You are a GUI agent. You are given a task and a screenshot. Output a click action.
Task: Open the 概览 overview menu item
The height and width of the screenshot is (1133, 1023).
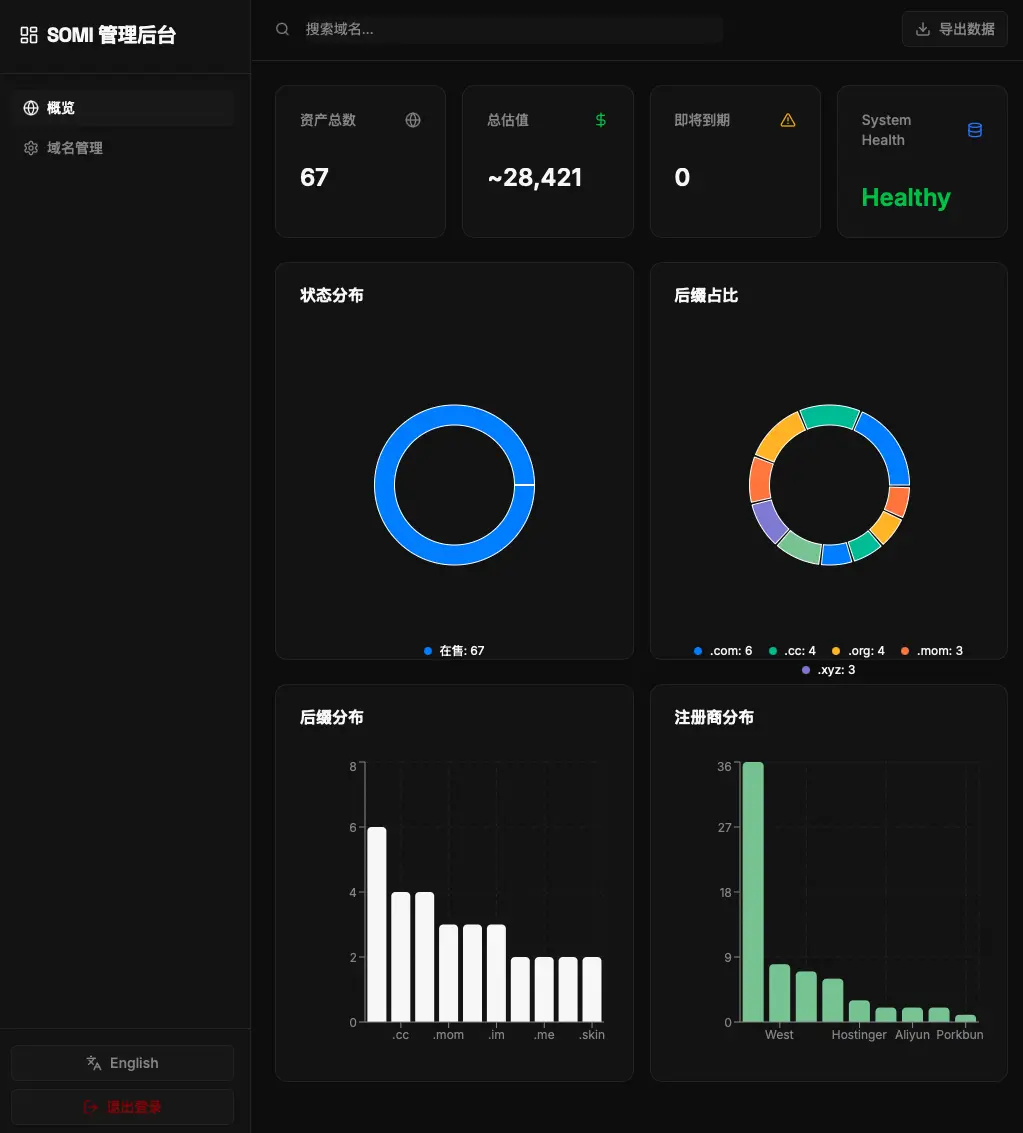click(x=123, y=108)
